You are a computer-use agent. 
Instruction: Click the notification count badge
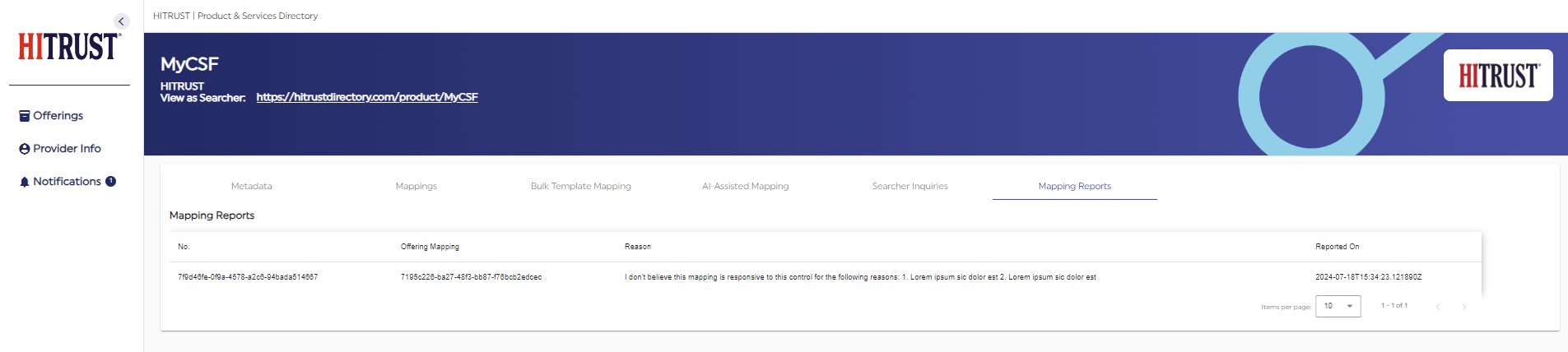pyautogui.click(x=110, y=182)
